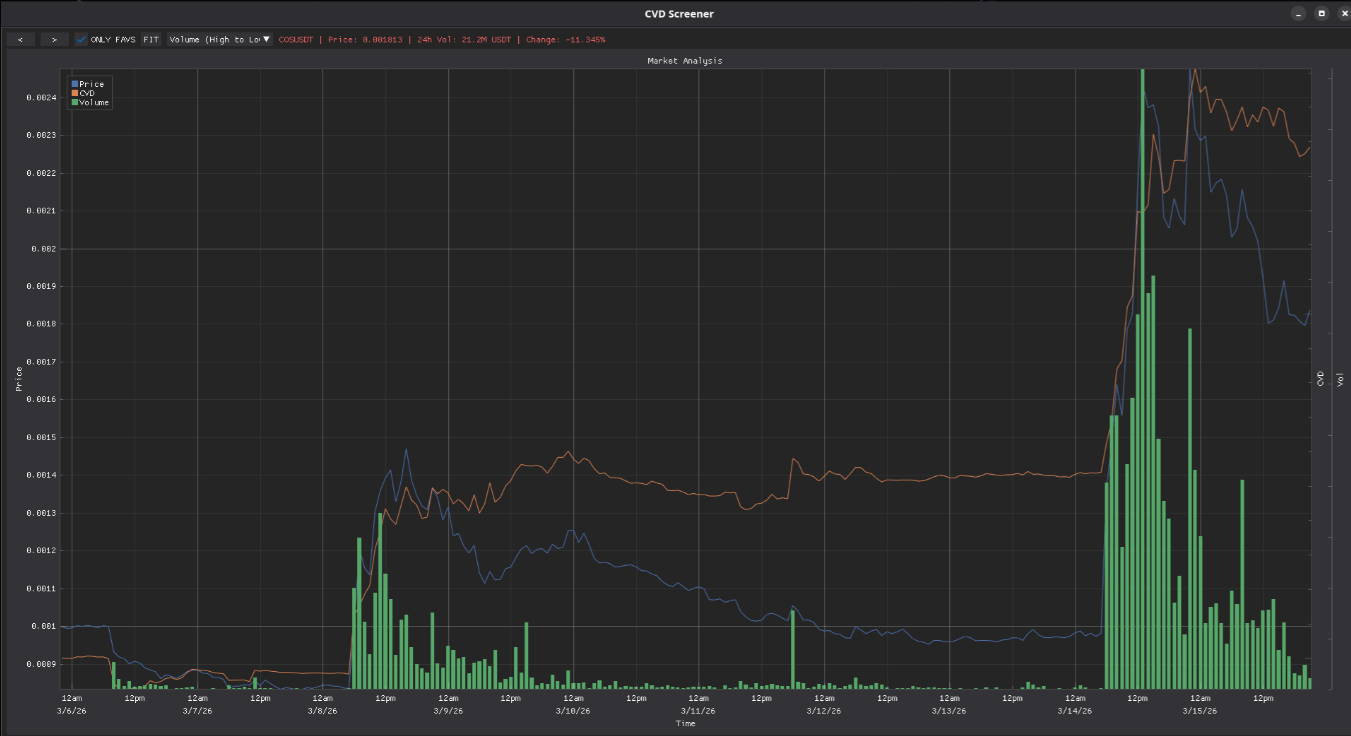Click the CVD label on right axis
The image size is (1351, 736).
point(1320,378)
